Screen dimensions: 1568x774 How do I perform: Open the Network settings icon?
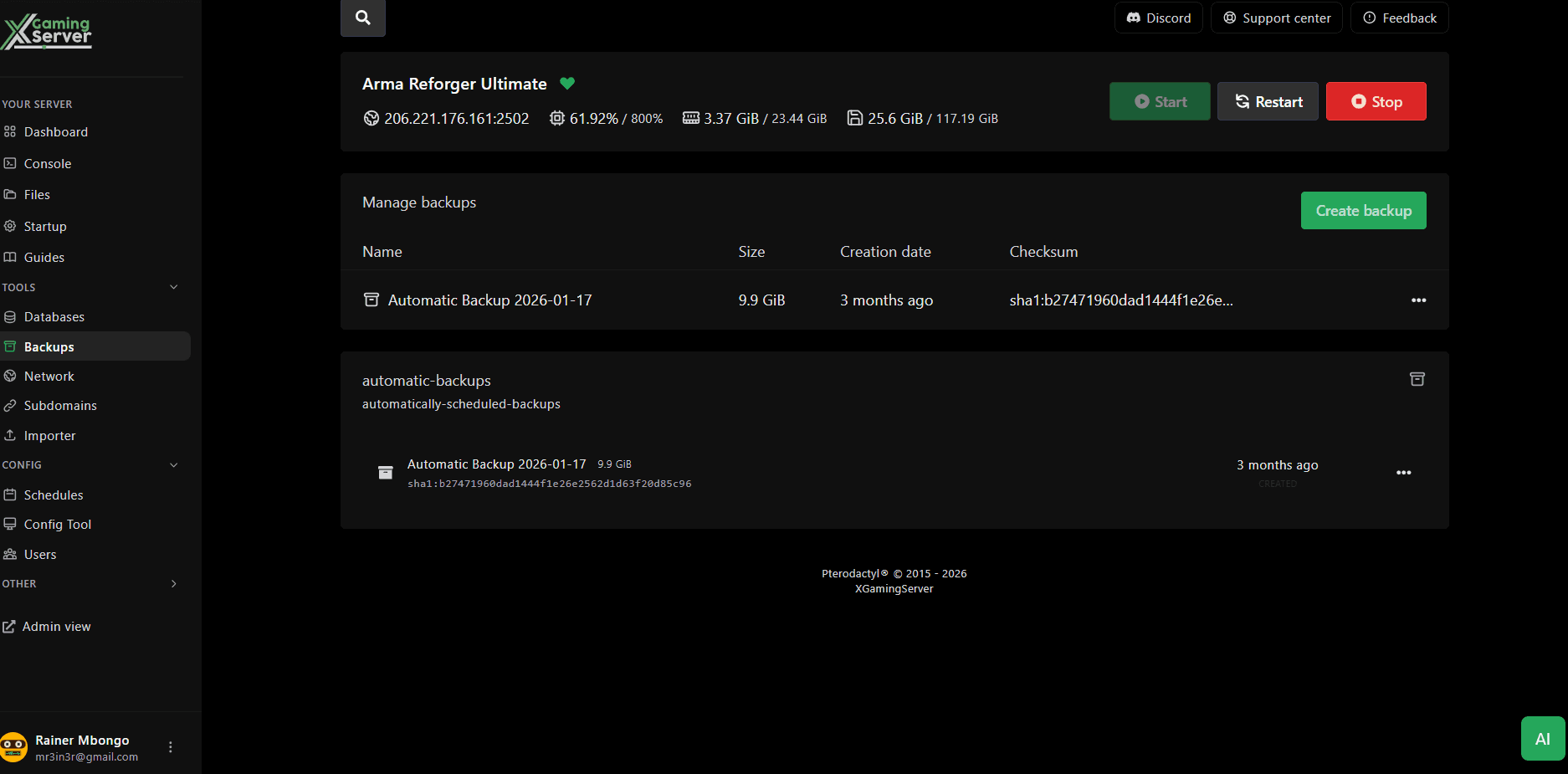10,376
